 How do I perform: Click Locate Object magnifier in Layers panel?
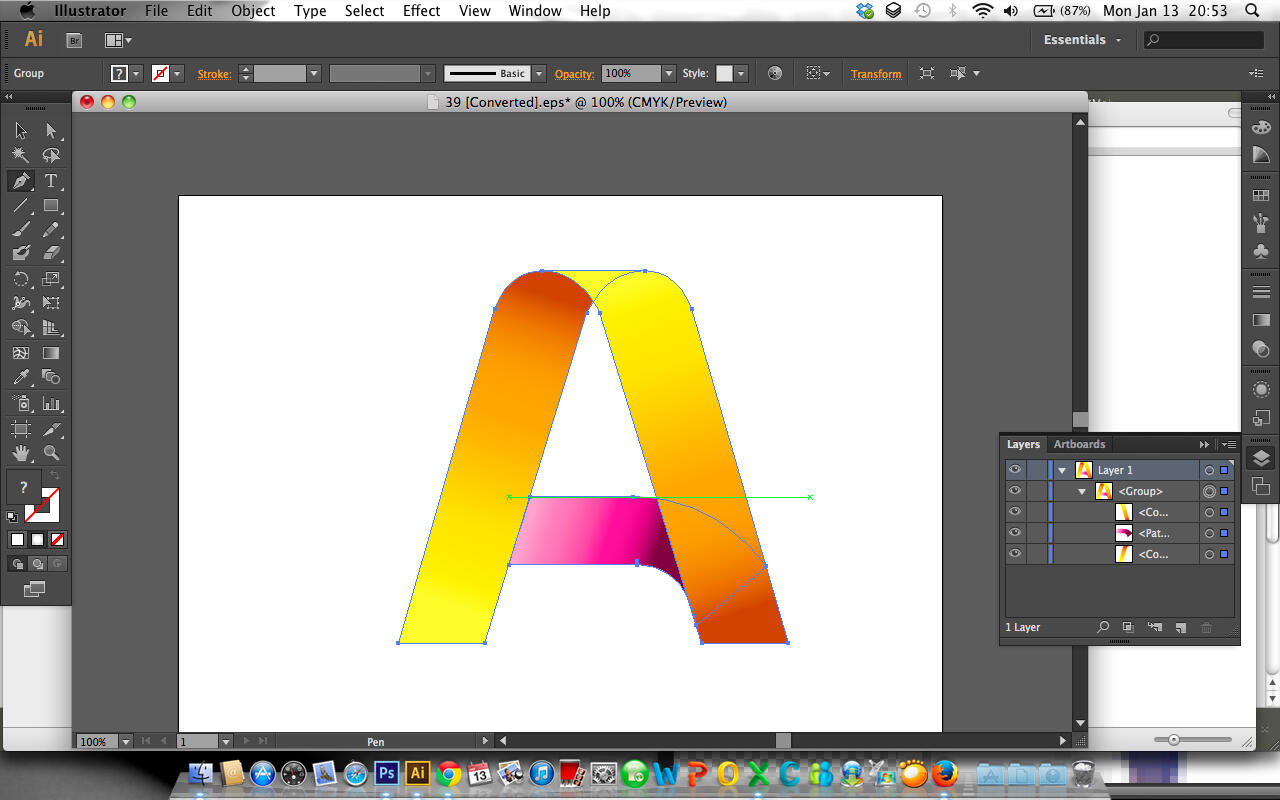click(x=1103, y=628)
